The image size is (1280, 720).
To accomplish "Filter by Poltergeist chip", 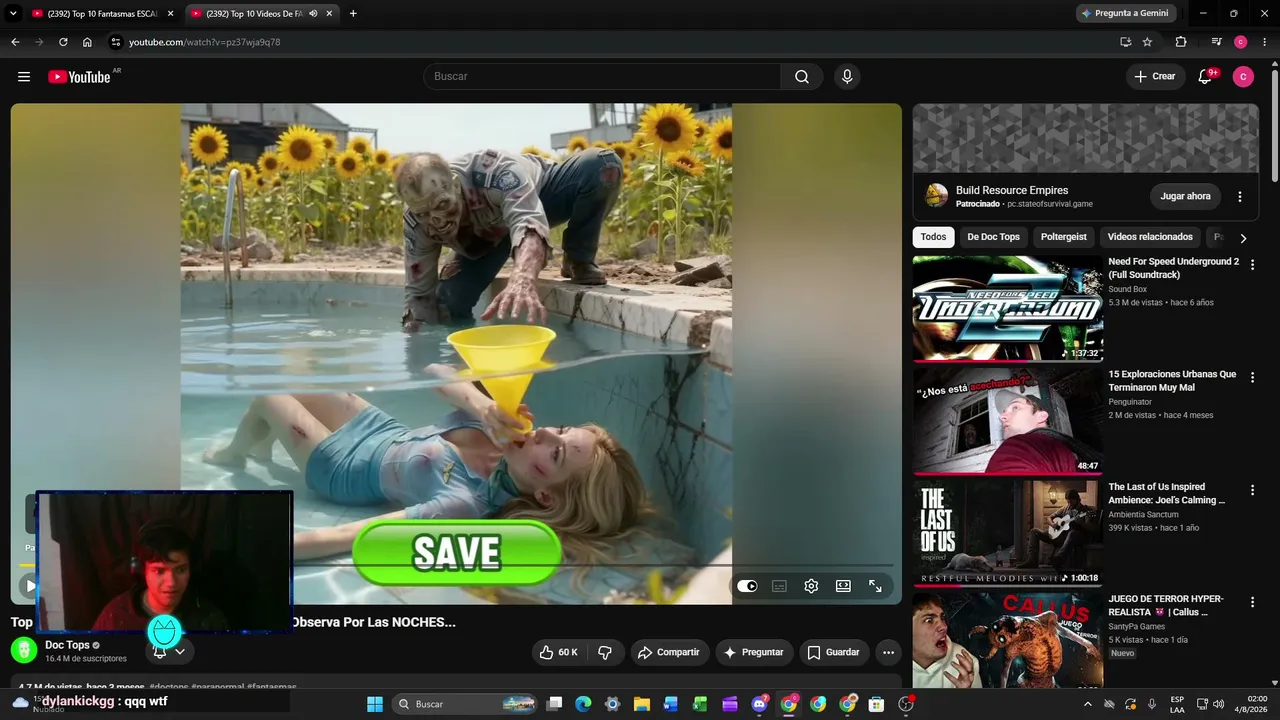I will (1063, 237).
